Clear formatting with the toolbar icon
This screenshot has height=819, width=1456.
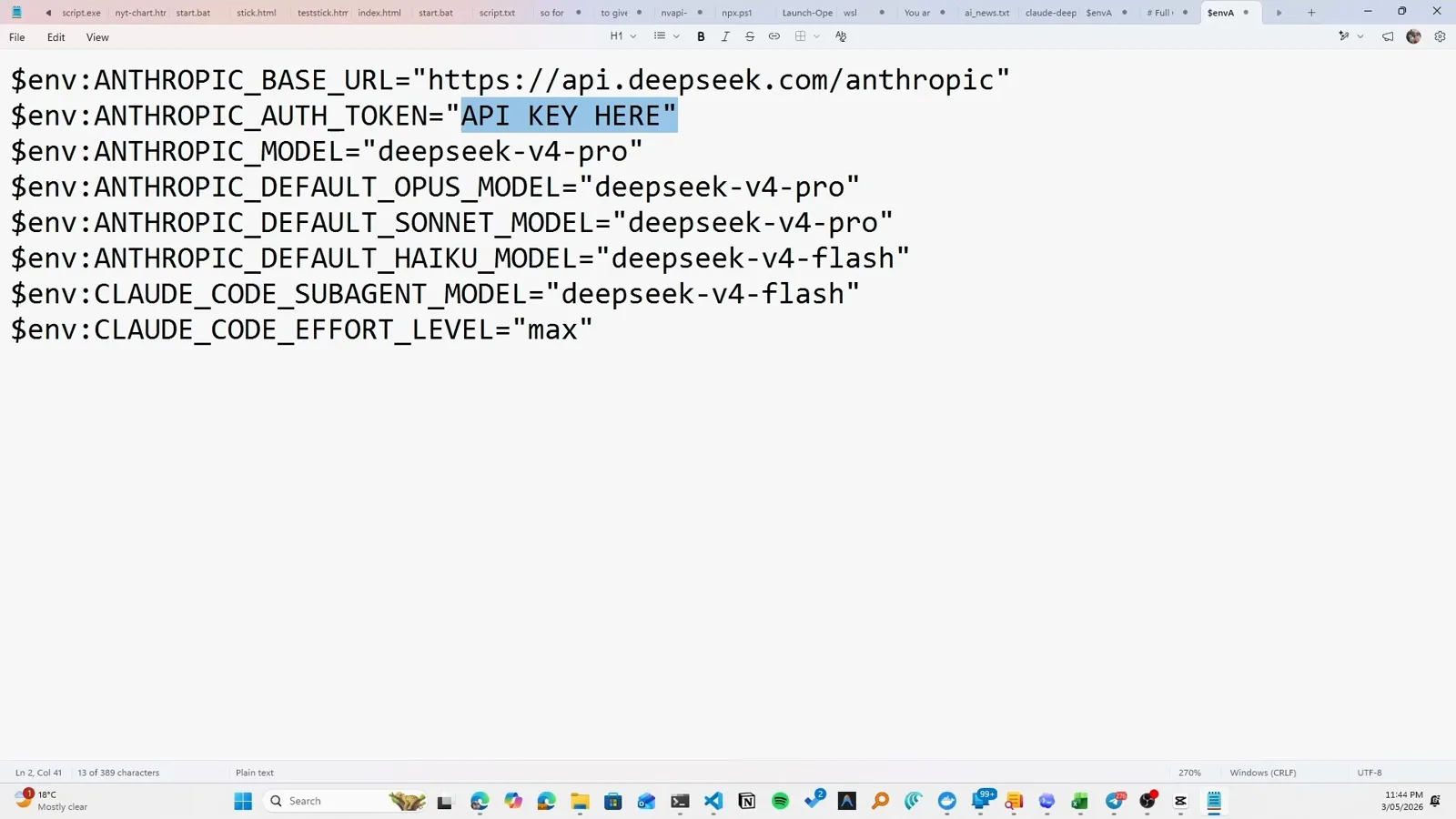[x=841, y=36]
